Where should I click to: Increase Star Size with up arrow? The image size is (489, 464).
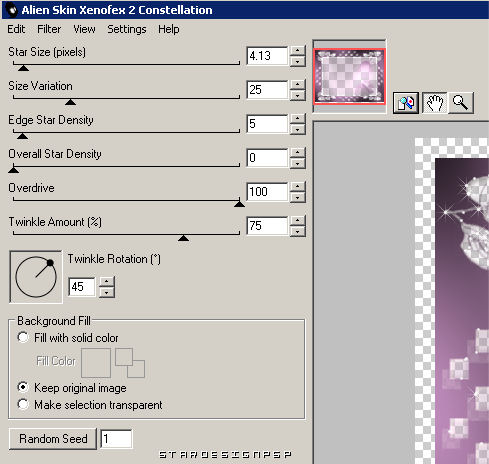[297, 51]
